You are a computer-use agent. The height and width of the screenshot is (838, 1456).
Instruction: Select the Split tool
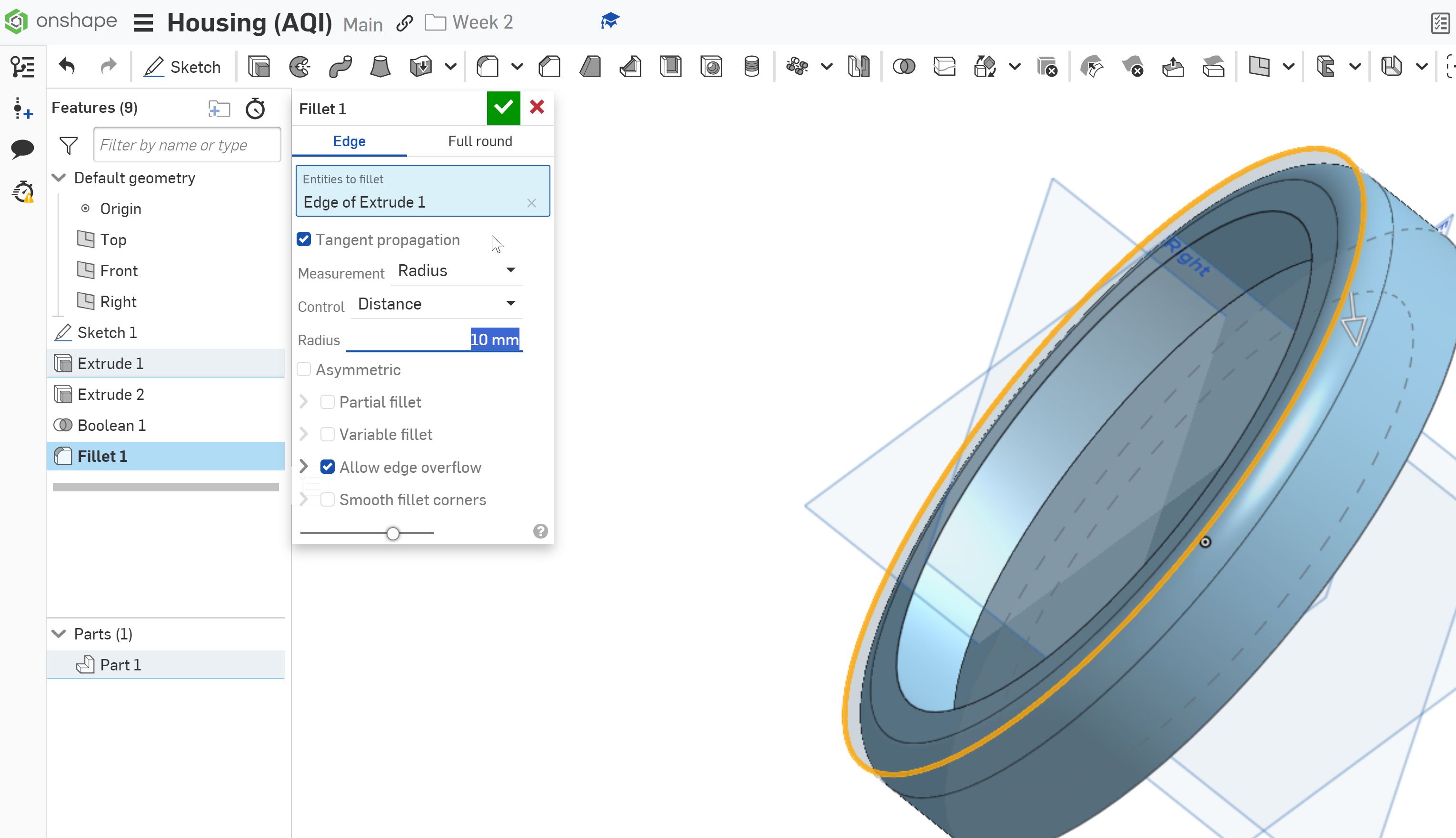(944, 66)
